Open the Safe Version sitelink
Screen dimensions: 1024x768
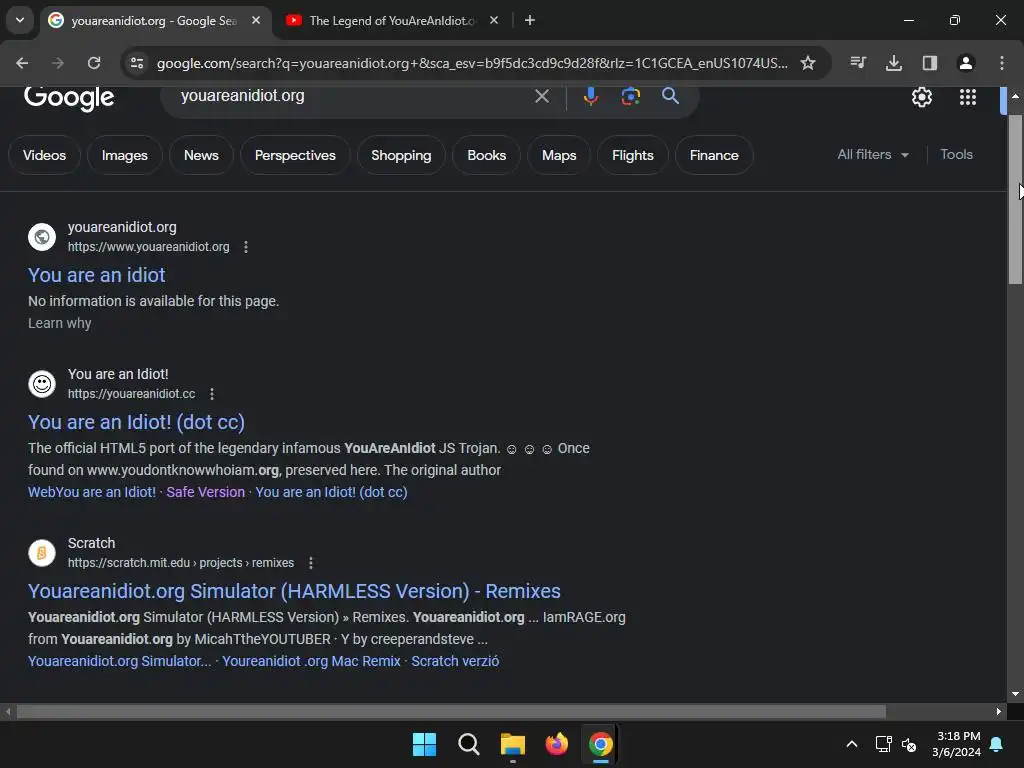[x=205, y=492]
